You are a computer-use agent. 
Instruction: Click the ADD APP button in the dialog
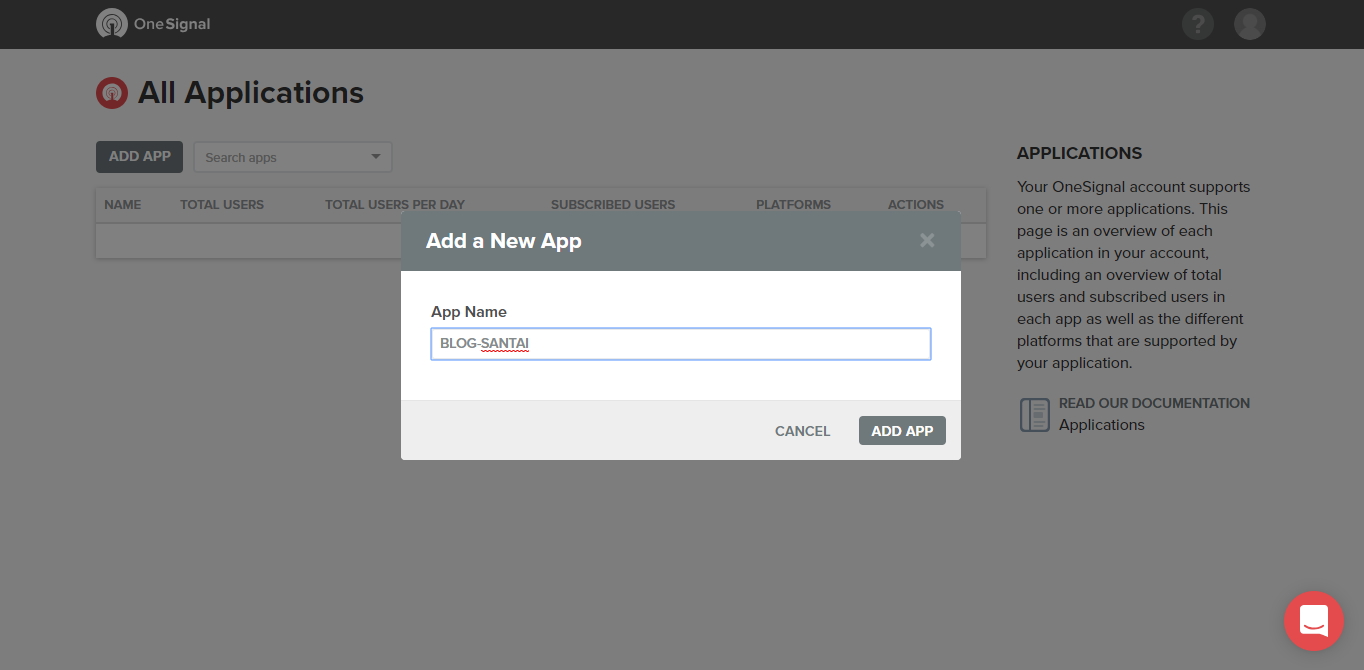tap(901, 431)
